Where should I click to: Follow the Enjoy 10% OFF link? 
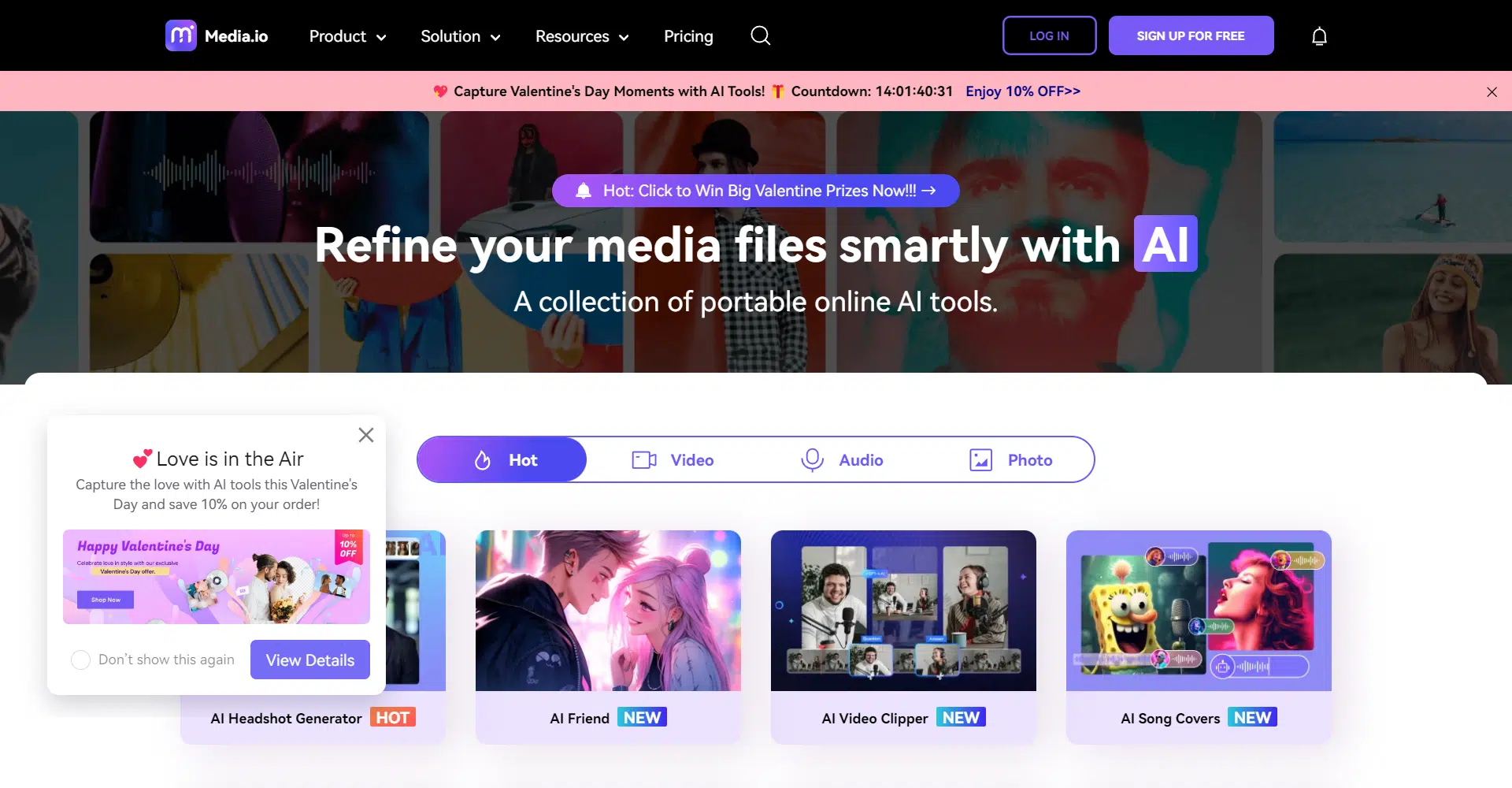(1022, 91)
